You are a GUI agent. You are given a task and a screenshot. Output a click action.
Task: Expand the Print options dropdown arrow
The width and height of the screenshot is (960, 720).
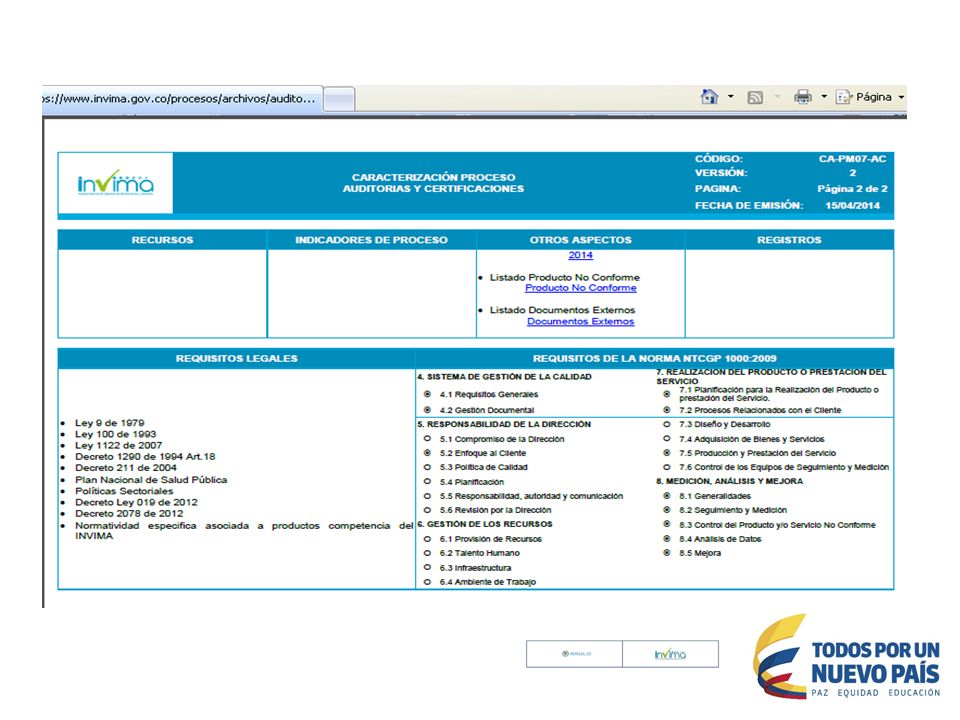pyautogui.click(x=824, y=97)
